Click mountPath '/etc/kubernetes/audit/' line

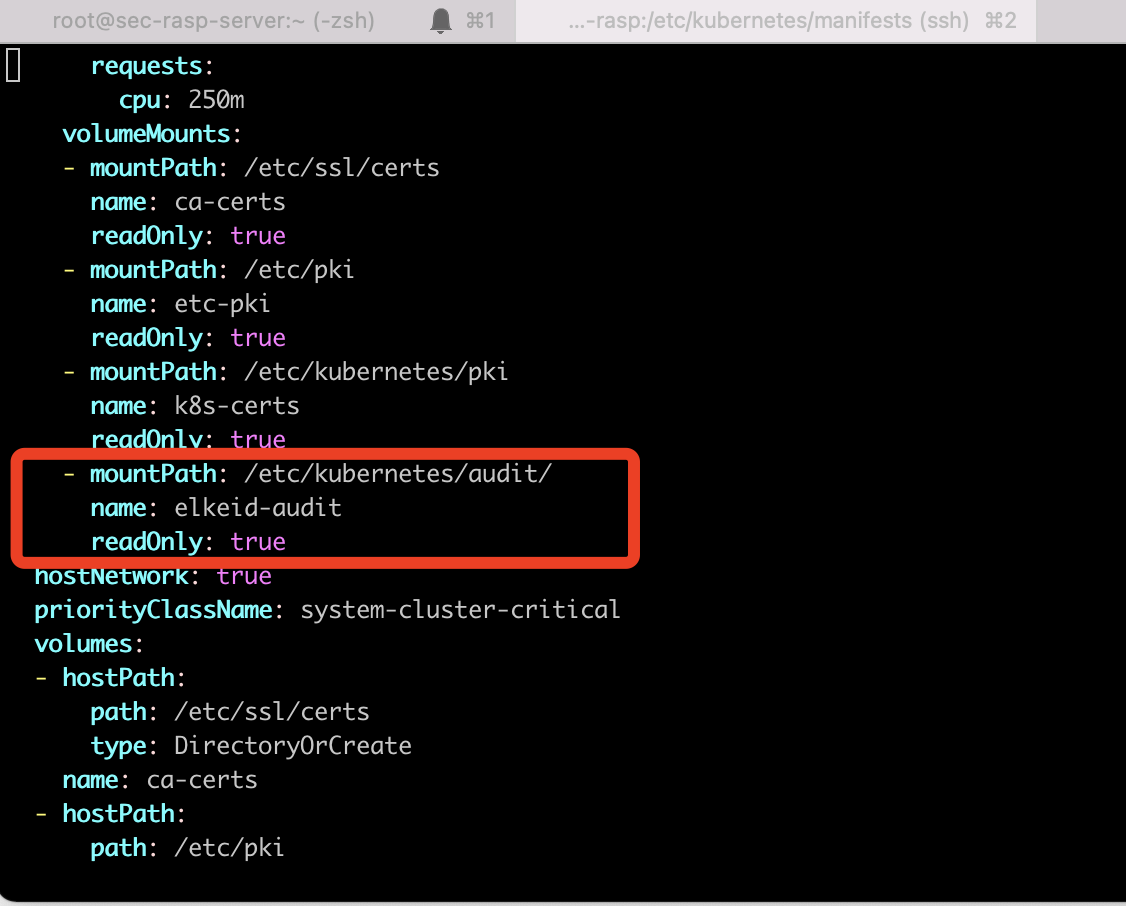[x=307, y=474]
